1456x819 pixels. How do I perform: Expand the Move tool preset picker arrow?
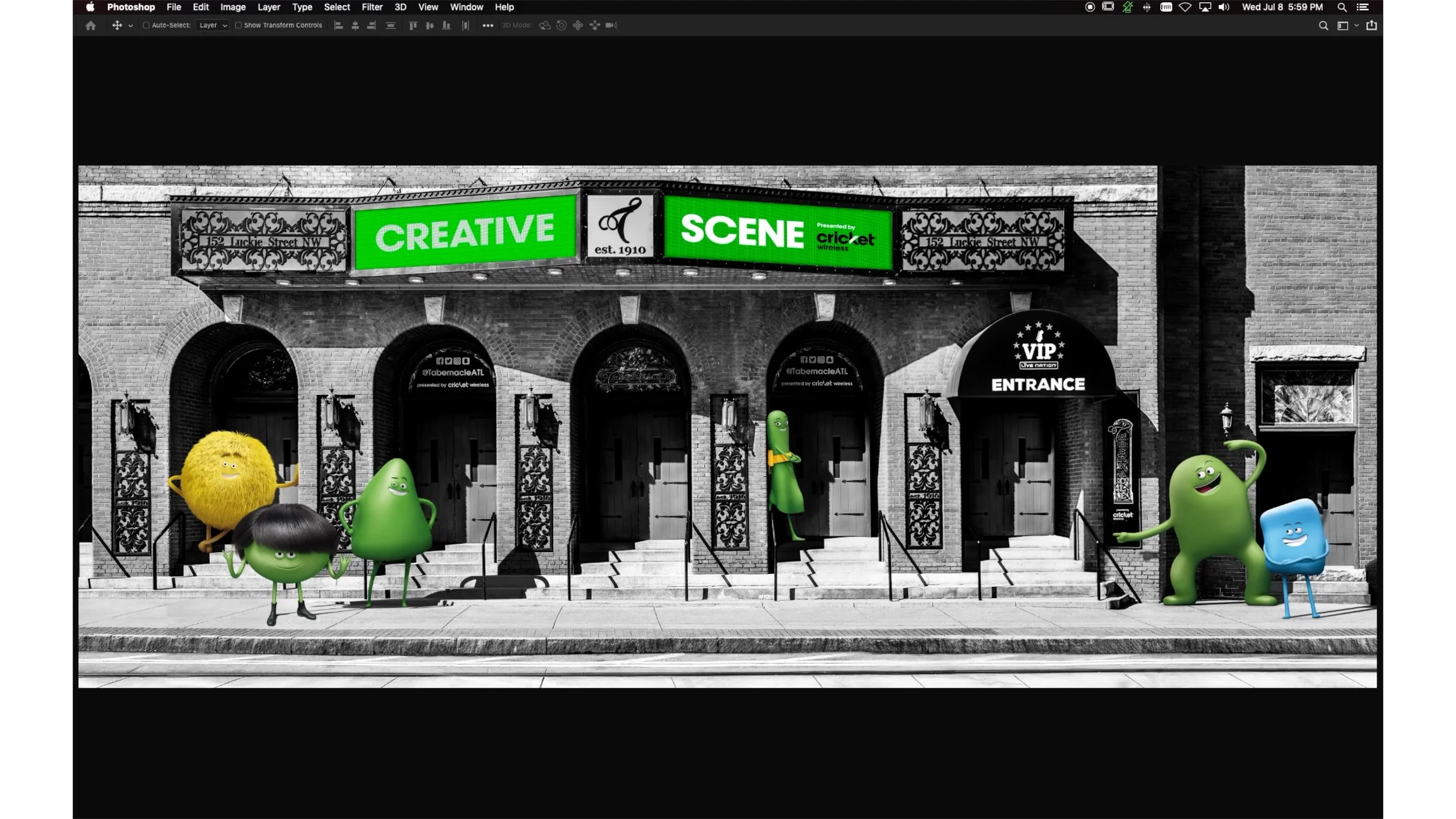[130, 26]
